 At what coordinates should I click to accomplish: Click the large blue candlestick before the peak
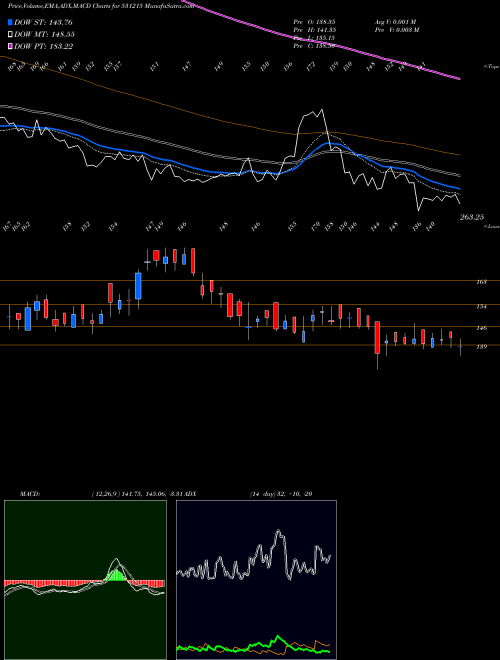138,286
